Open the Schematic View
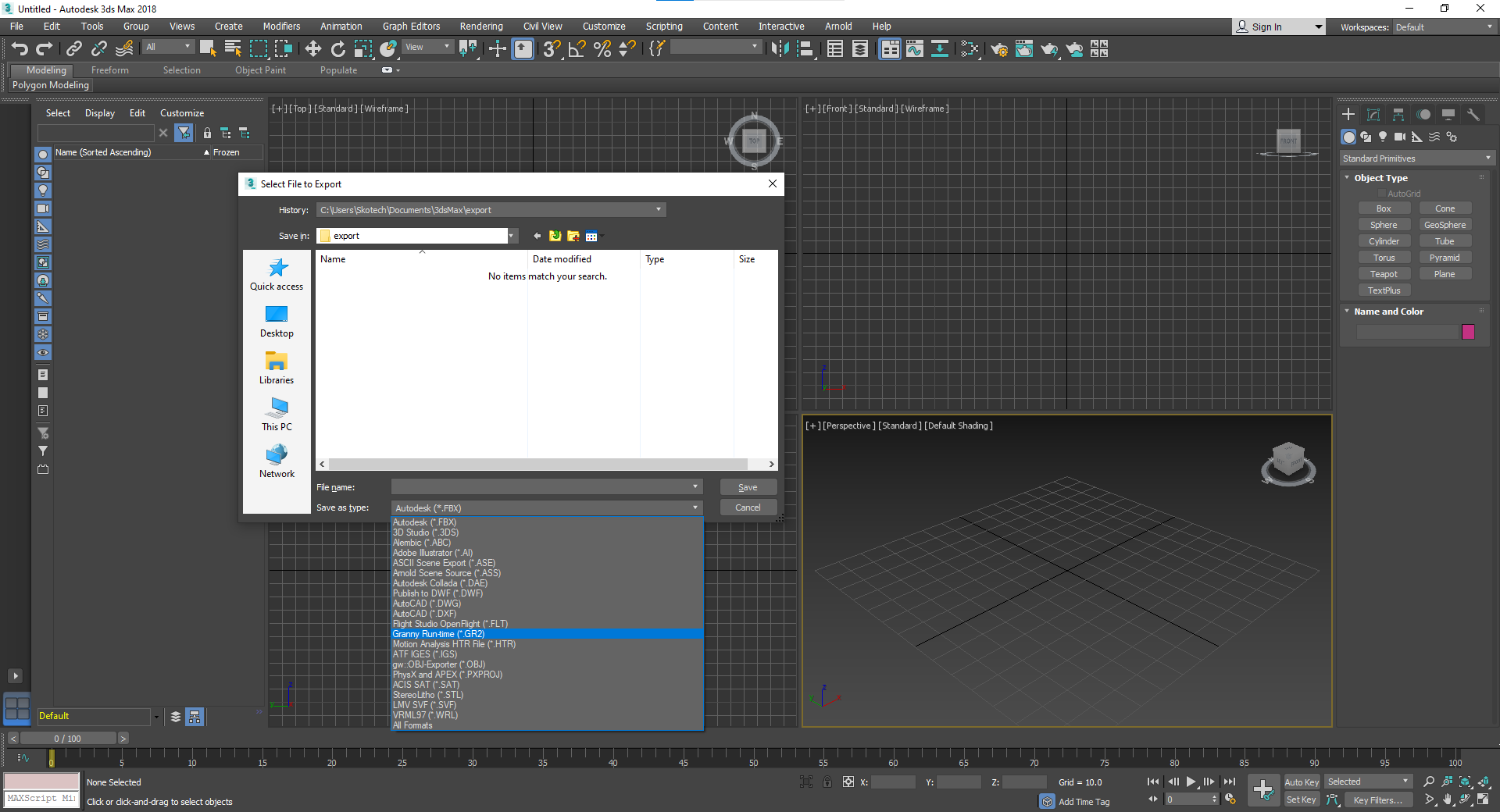Screen dimensions: 1500x812 940,49
